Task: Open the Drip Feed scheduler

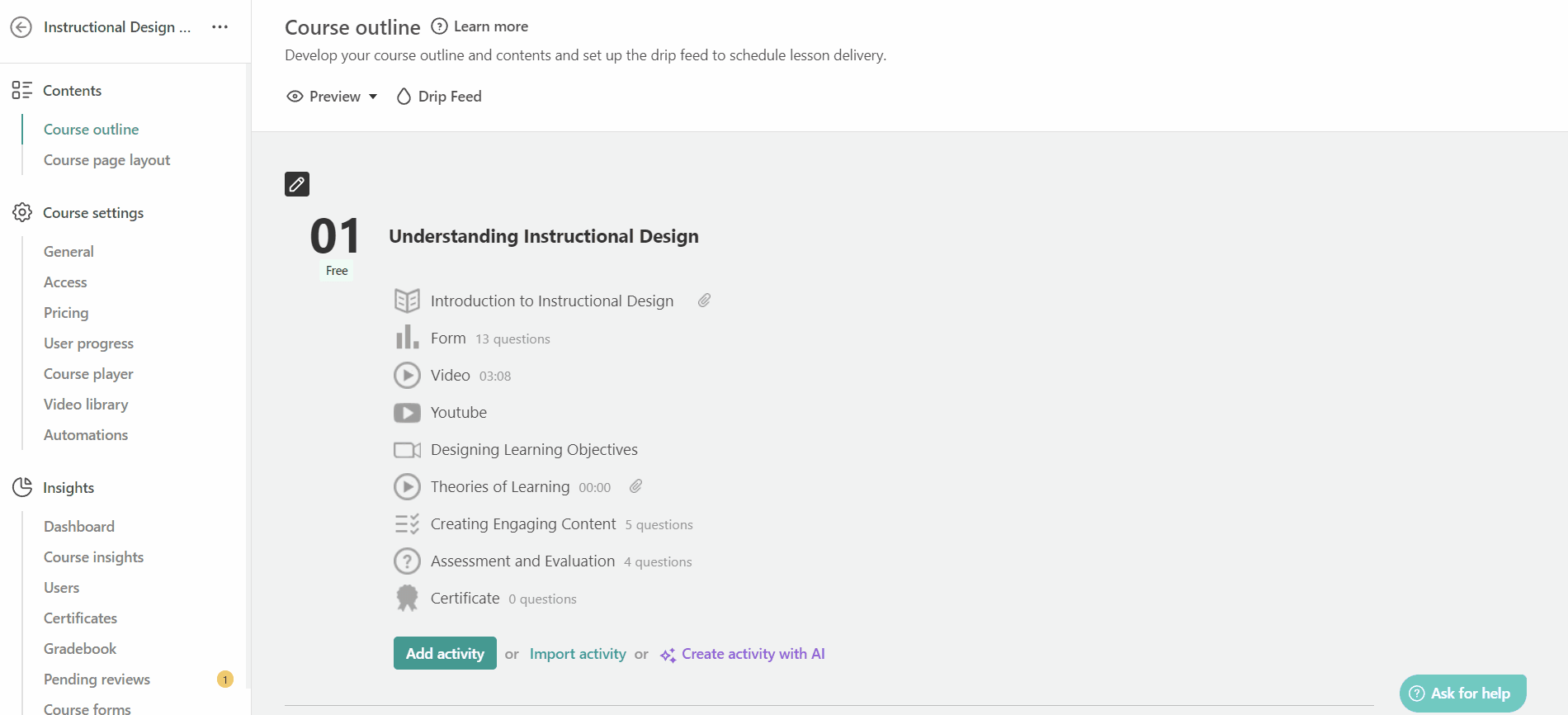Action: (x=439, y=97)
